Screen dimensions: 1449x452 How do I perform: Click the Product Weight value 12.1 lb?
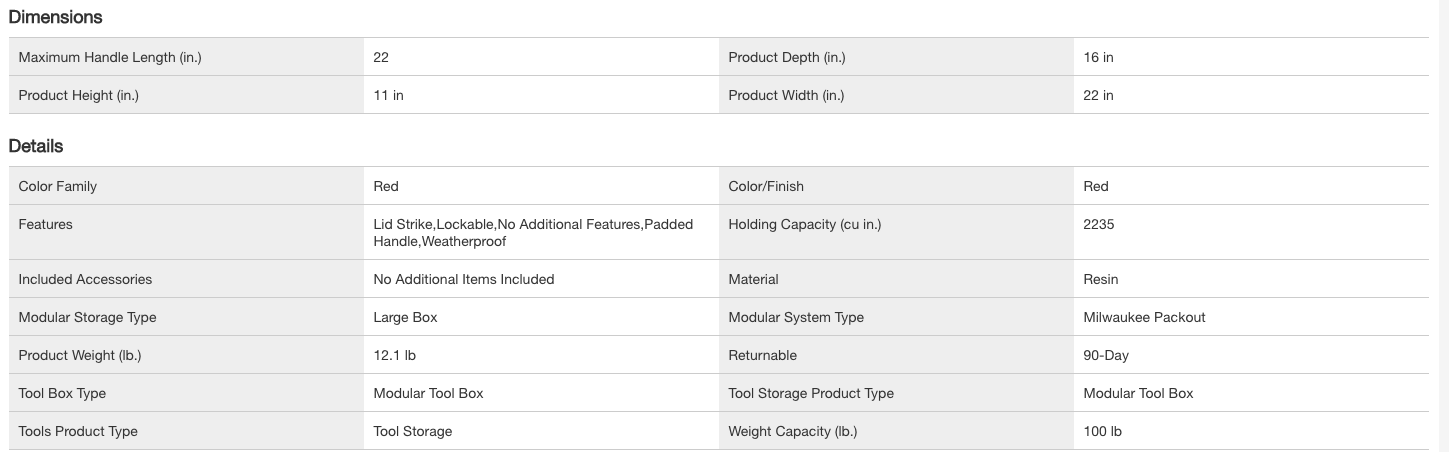pos(394,356)
